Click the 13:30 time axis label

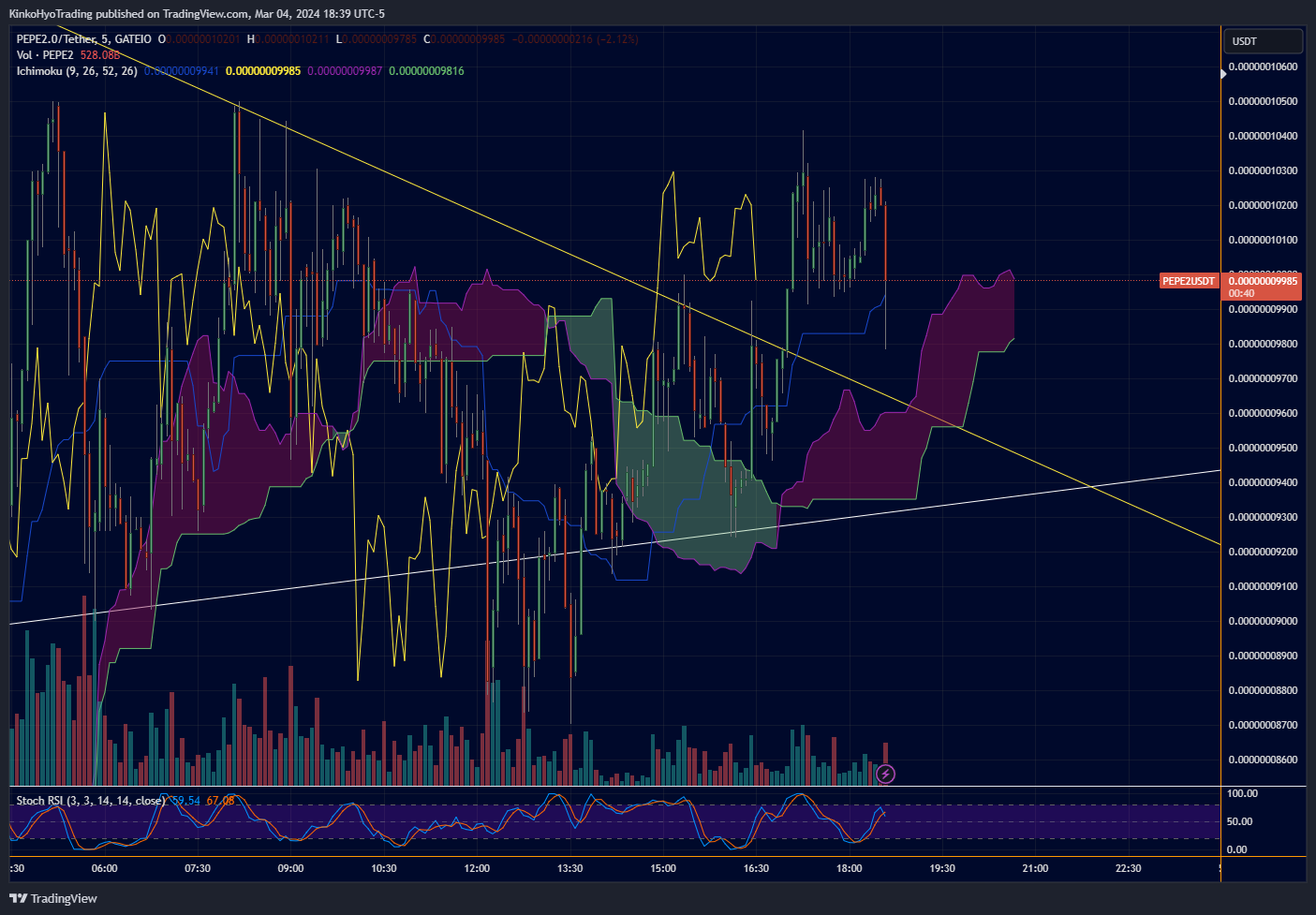point(569,868)
